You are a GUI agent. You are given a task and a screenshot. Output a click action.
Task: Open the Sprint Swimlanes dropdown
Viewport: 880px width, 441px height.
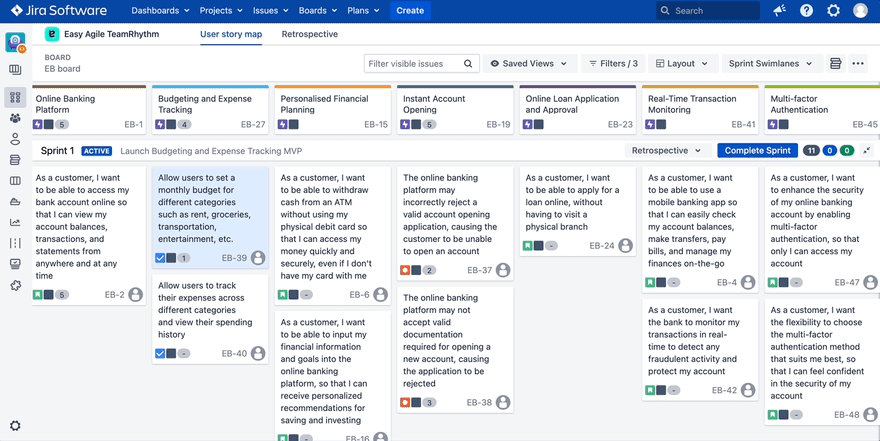click(x=772, y=63)
